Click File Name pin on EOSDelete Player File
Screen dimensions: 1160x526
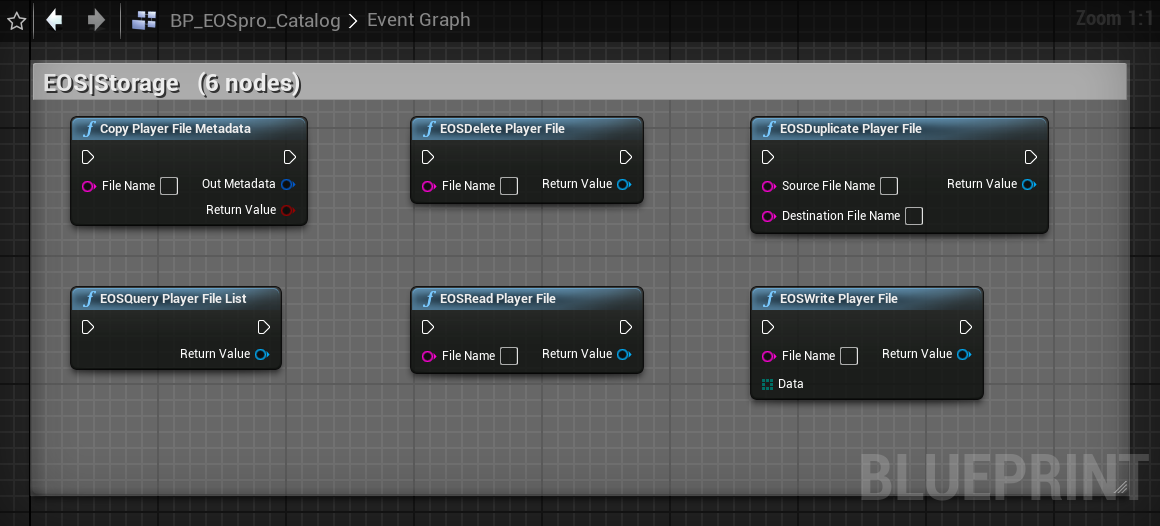click(428, 186)
